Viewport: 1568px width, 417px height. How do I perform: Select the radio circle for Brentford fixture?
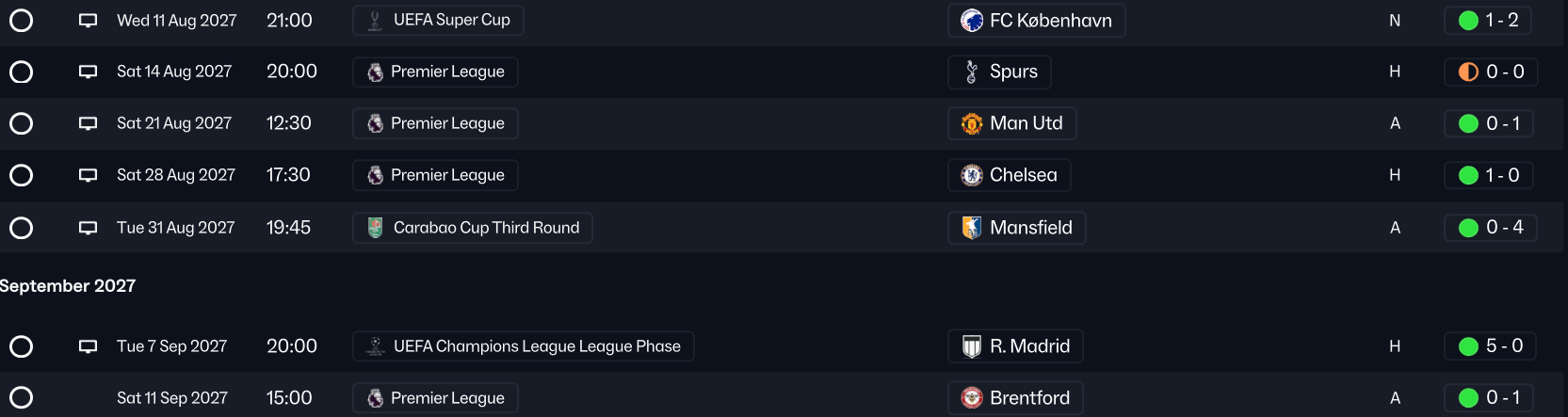point(21,398)
